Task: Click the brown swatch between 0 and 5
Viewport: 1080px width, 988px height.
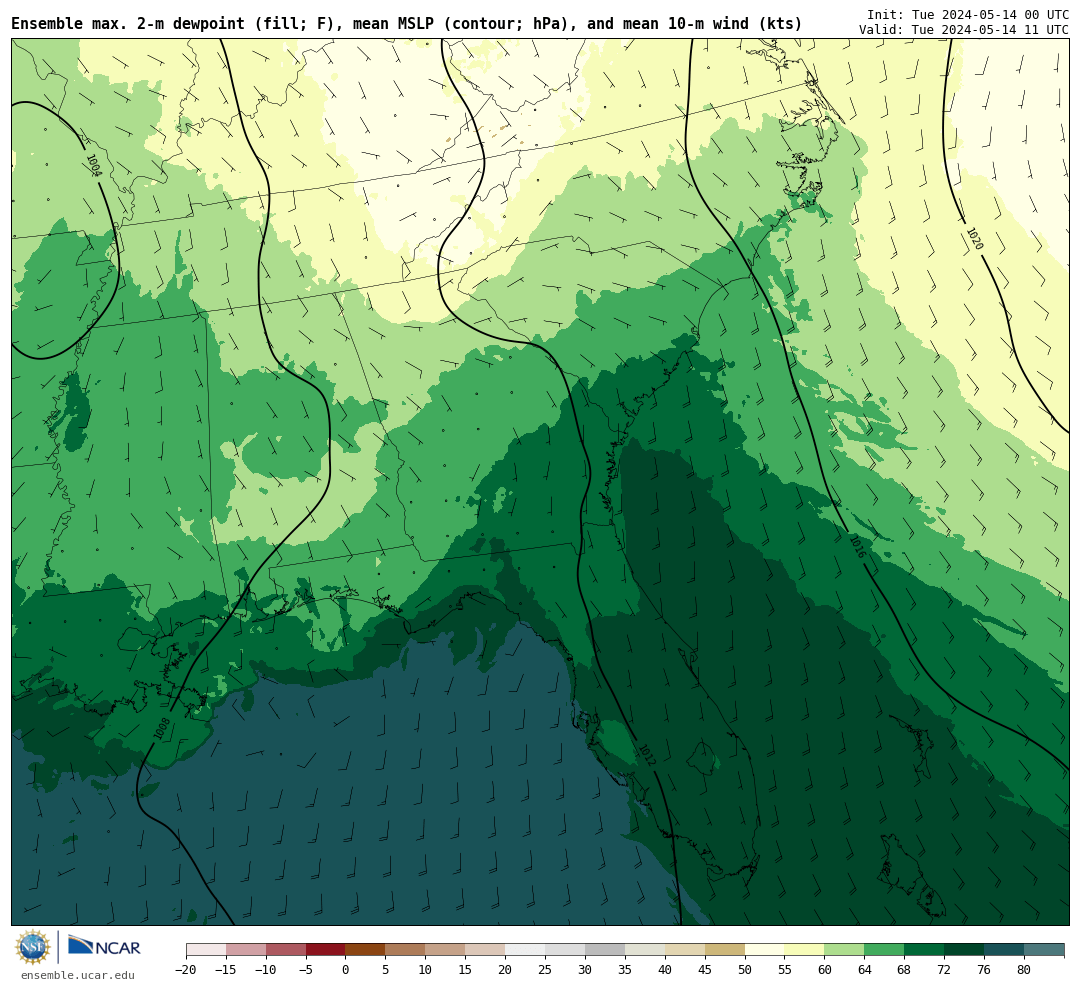Action: [x=366, y=950]
